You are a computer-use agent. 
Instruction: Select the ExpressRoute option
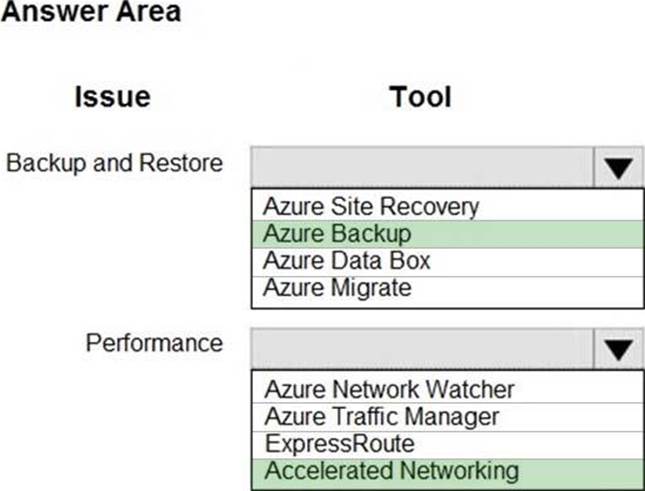pyautogui.click(x=338, y=443)
